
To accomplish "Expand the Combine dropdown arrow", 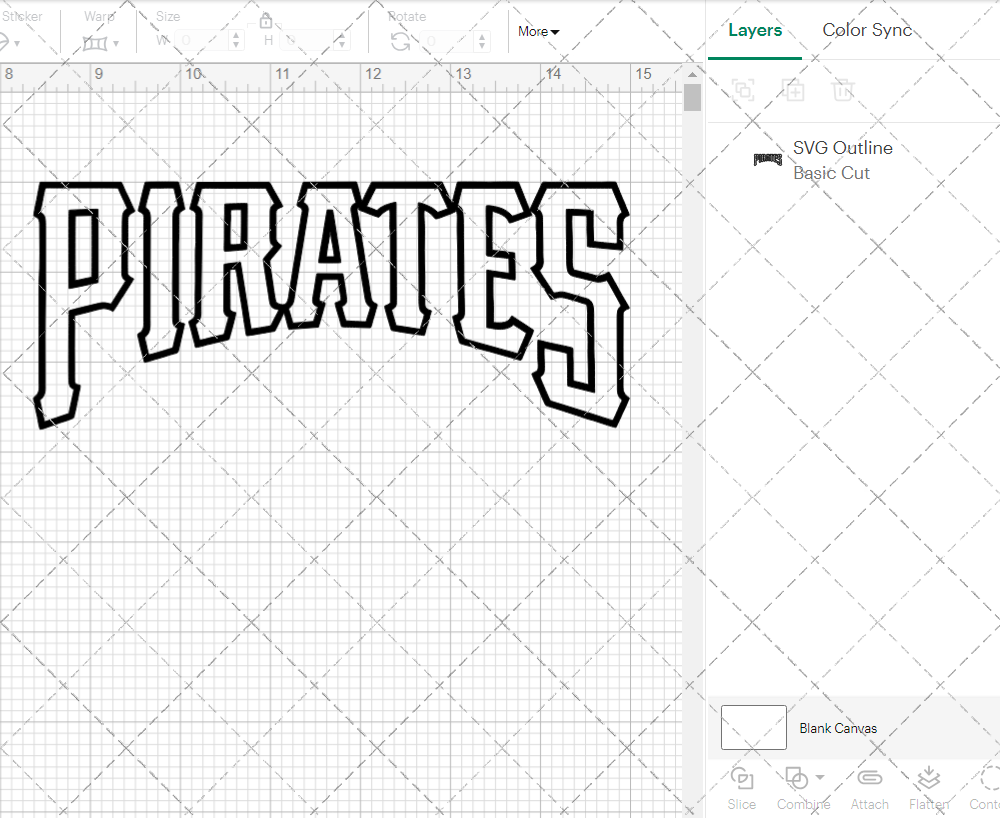I will (820, 777).
